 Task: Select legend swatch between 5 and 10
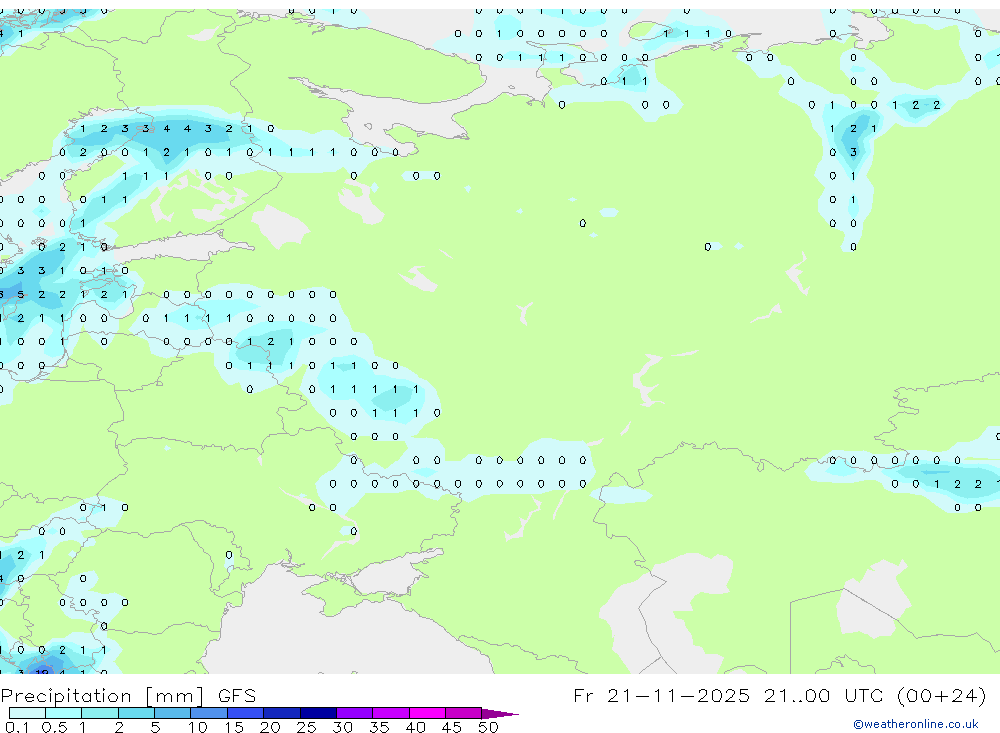[x=173, y=713]
